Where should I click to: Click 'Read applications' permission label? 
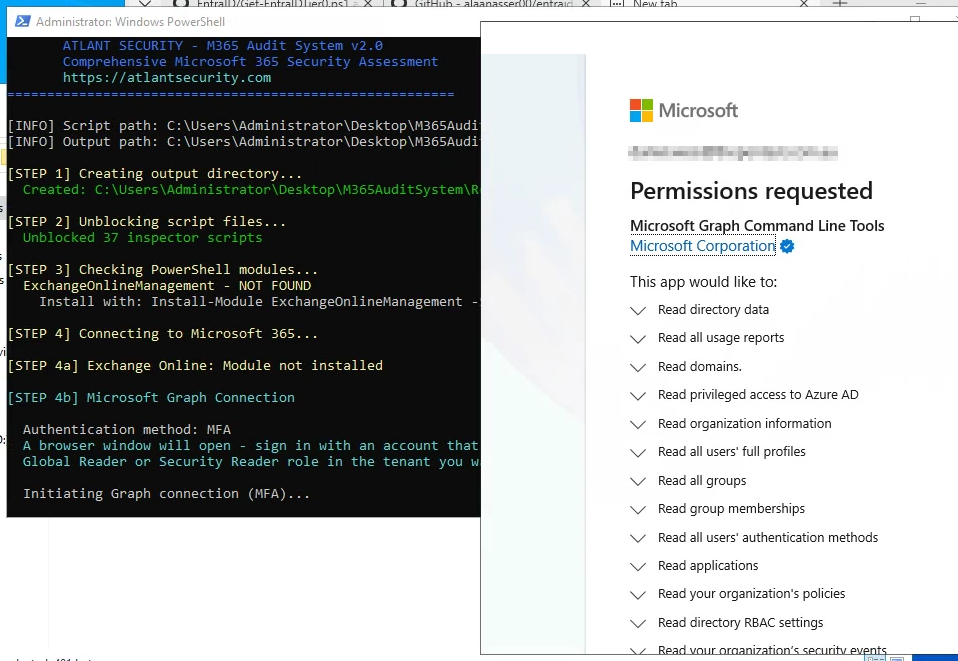click(708, 566)
